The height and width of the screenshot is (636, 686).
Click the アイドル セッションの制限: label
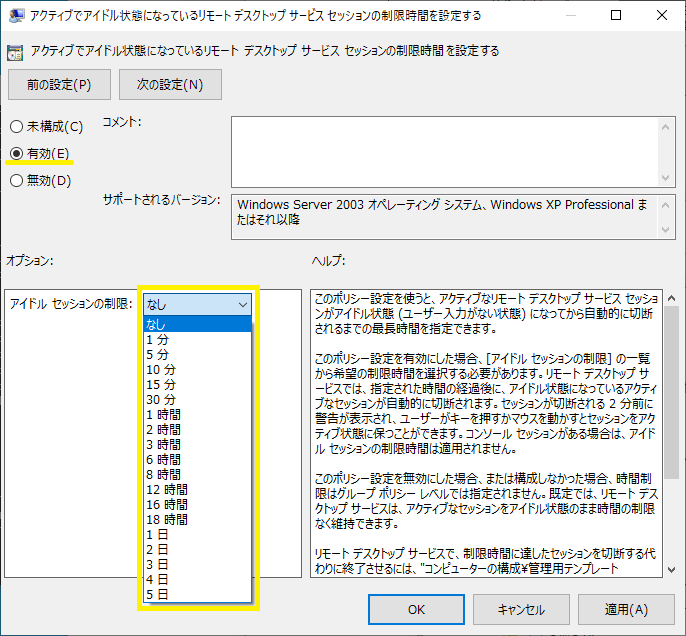coord(71,304)
